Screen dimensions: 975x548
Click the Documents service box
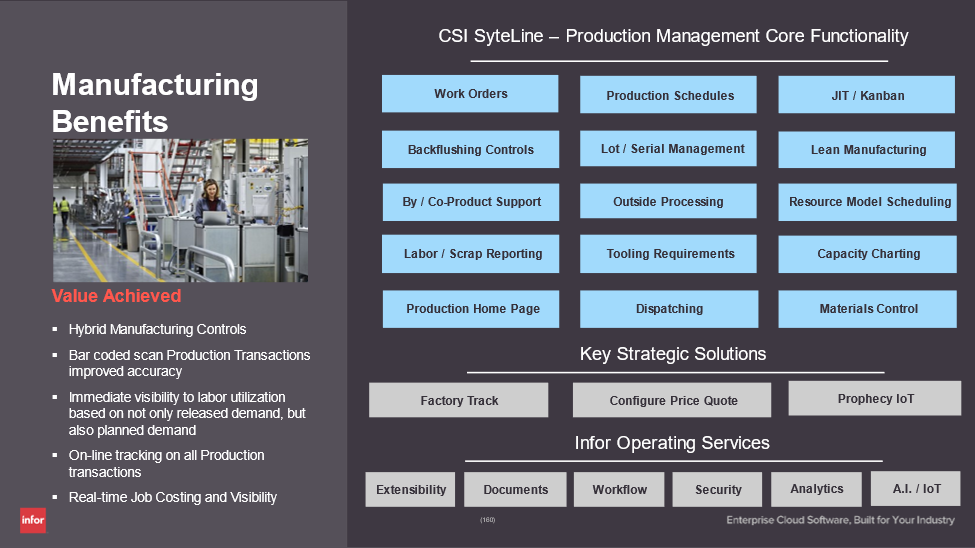pyautogui.click(x=515, y=490)
